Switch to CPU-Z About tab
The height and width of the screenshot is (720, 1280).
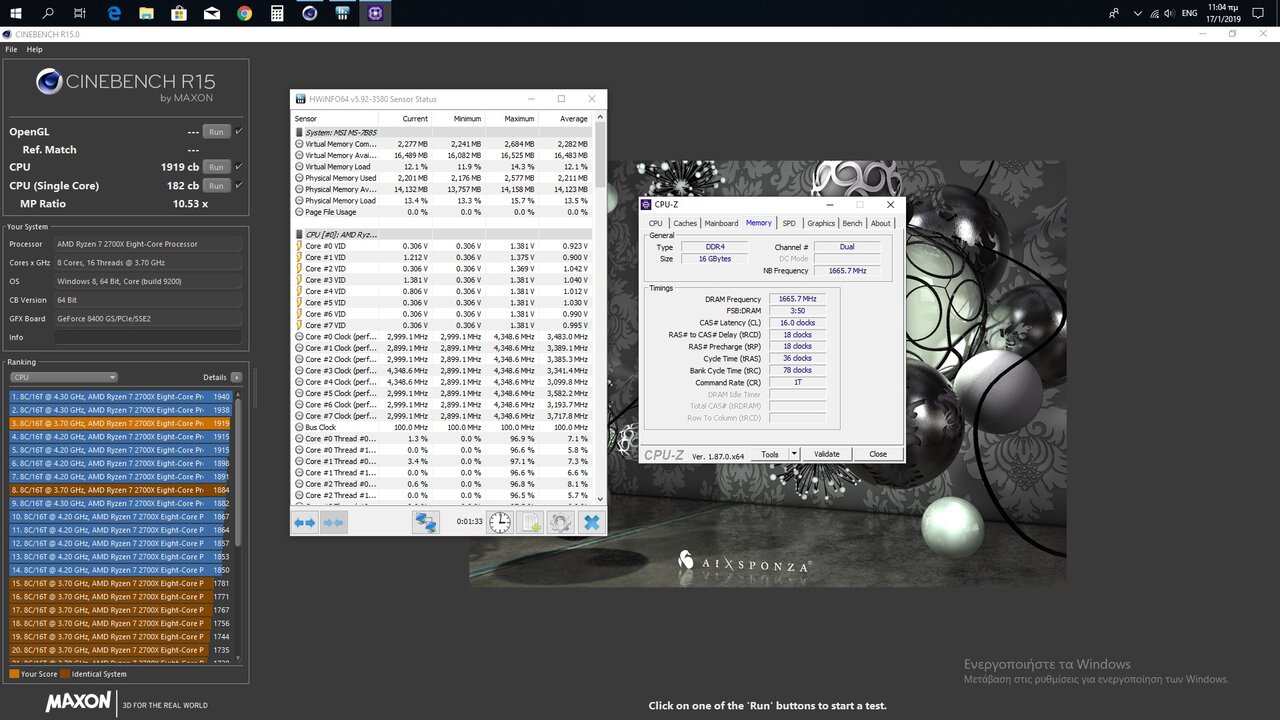tap(880, 223)
